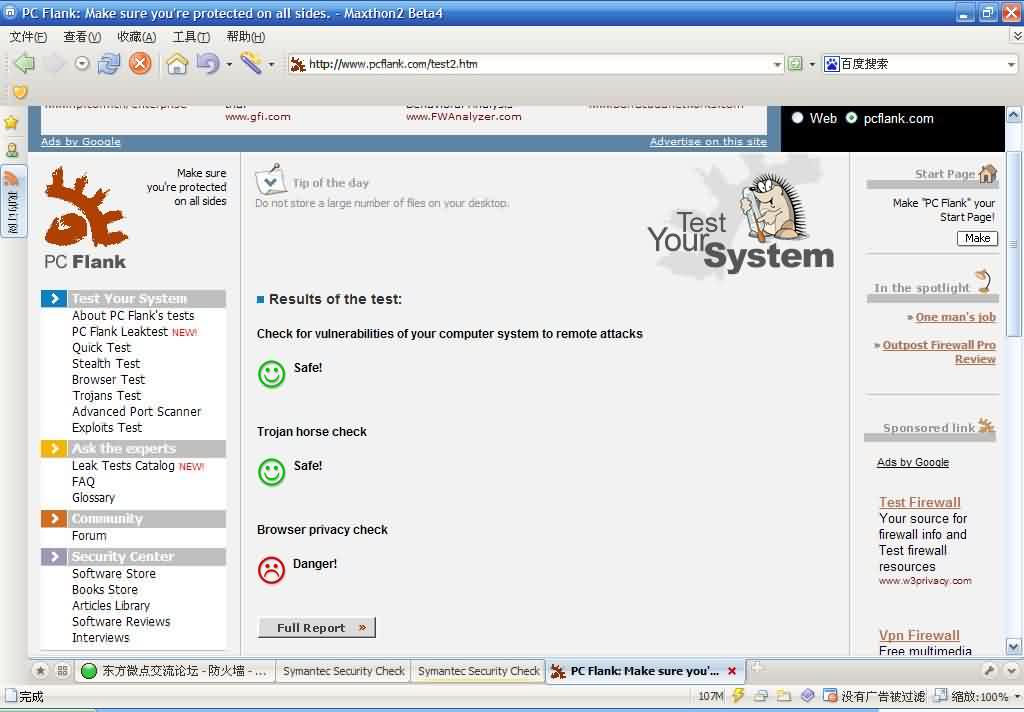Open the tab list chevron in tab bar

pyautogui.click(x=1012, y=671)
